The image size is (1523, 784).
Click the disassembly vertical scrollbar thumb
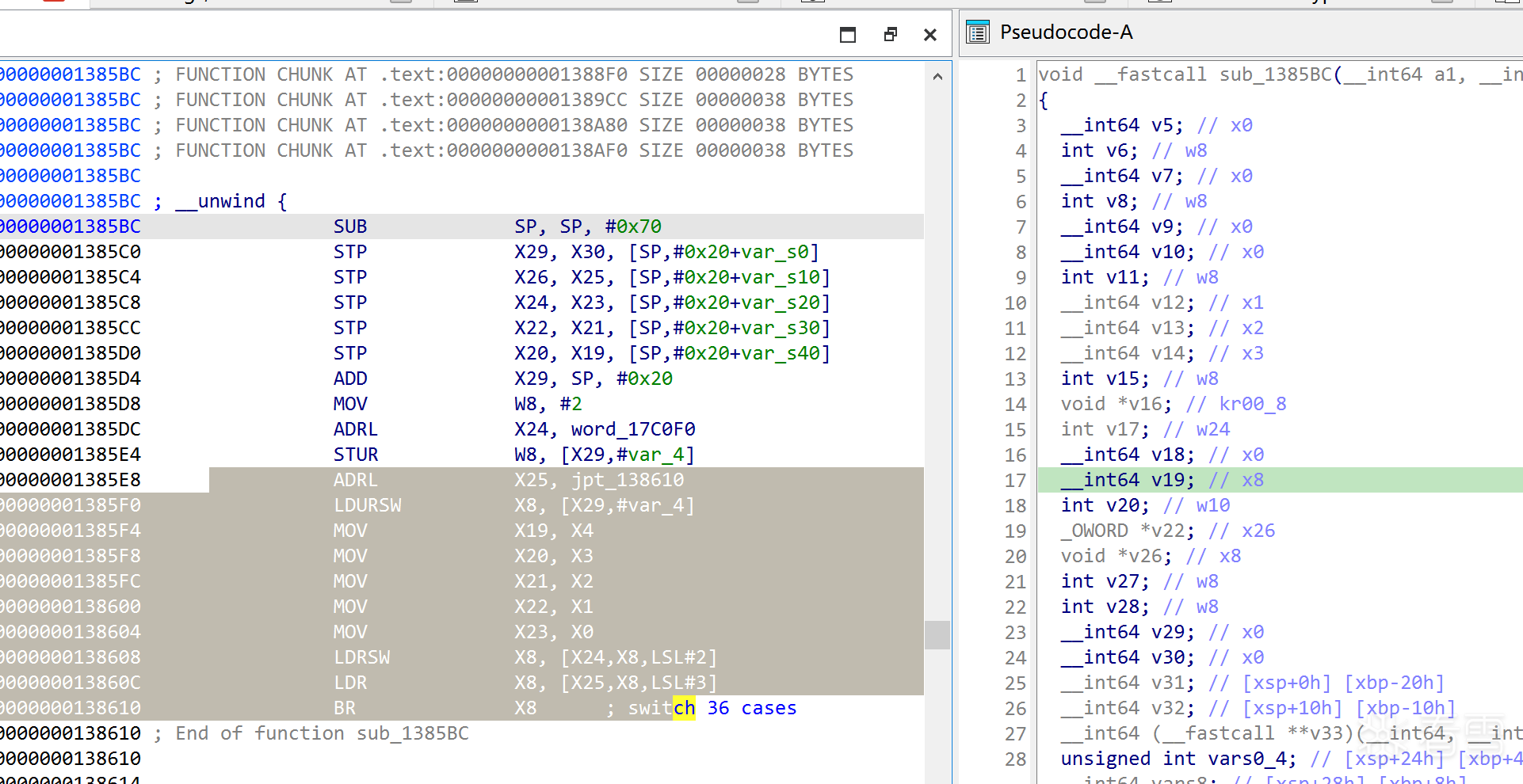937,635
